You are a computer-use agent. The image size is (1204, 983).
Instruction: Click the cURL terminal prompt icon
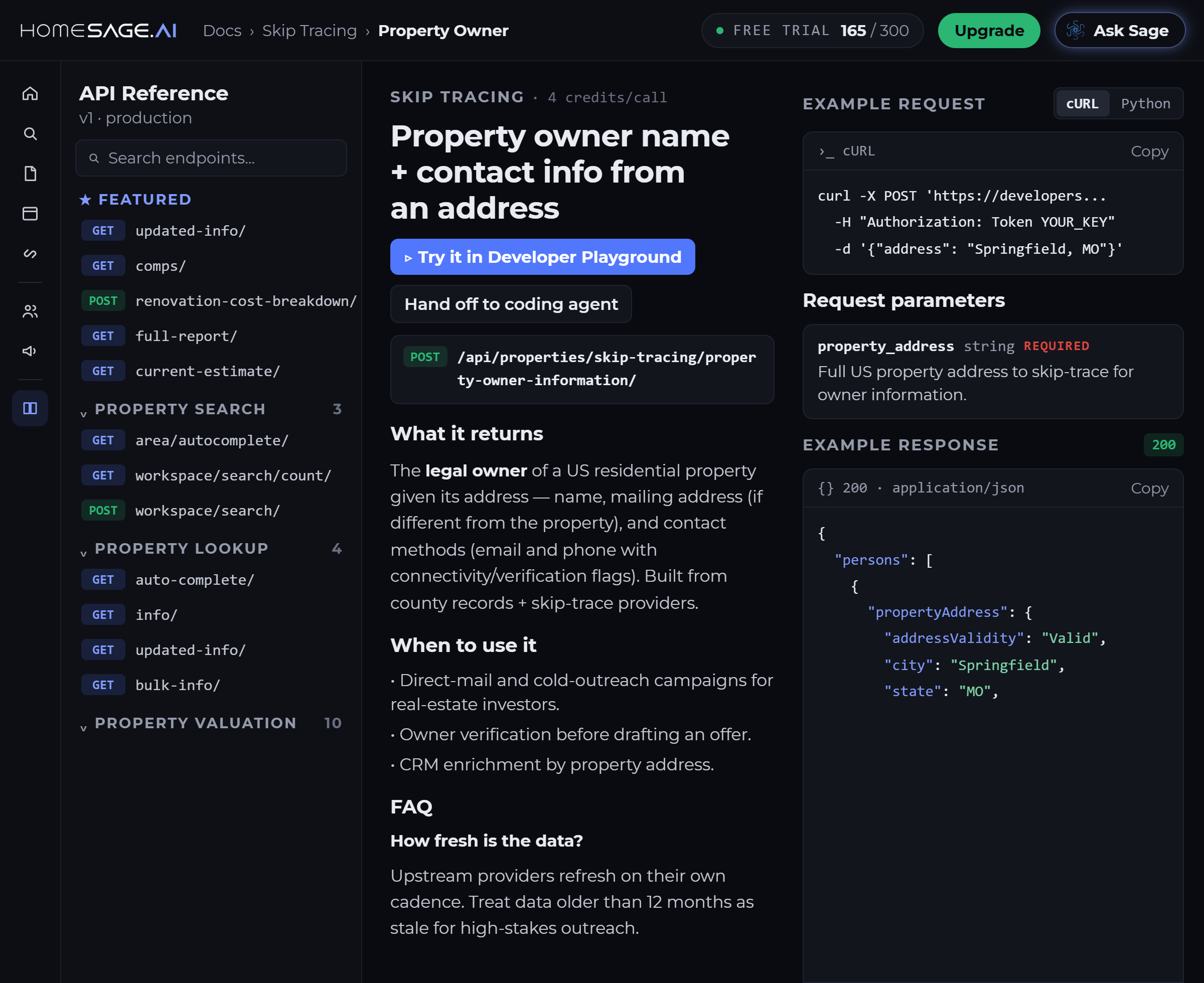tap(826, 151)
